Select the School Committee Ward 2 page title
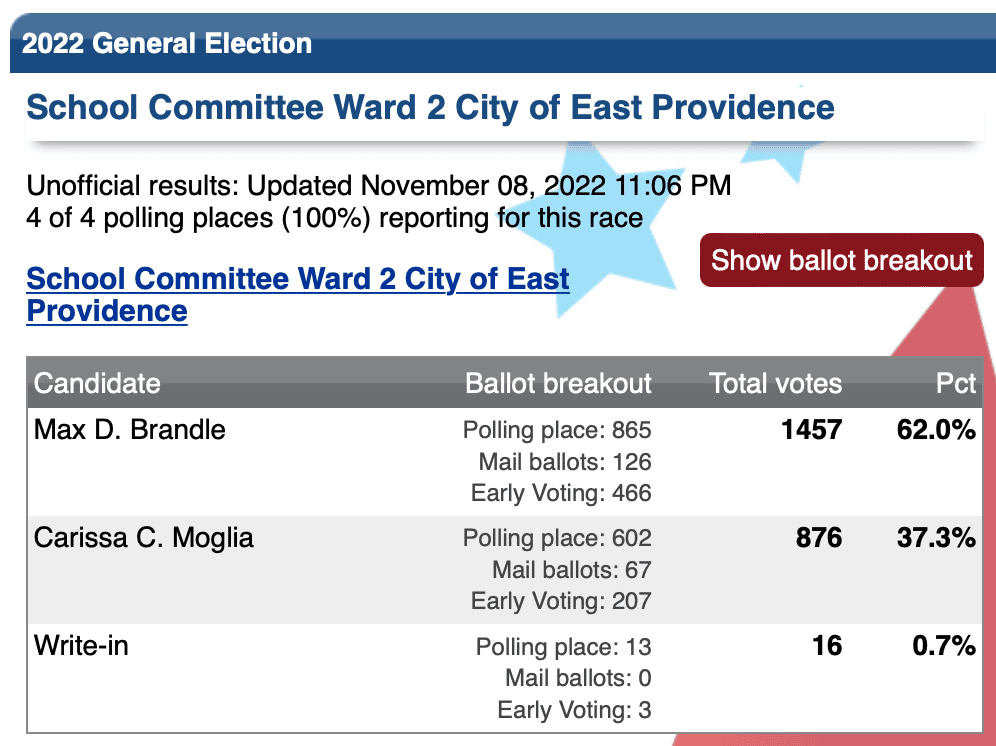Screen dimensions: 996x746 tap(430, 107)
